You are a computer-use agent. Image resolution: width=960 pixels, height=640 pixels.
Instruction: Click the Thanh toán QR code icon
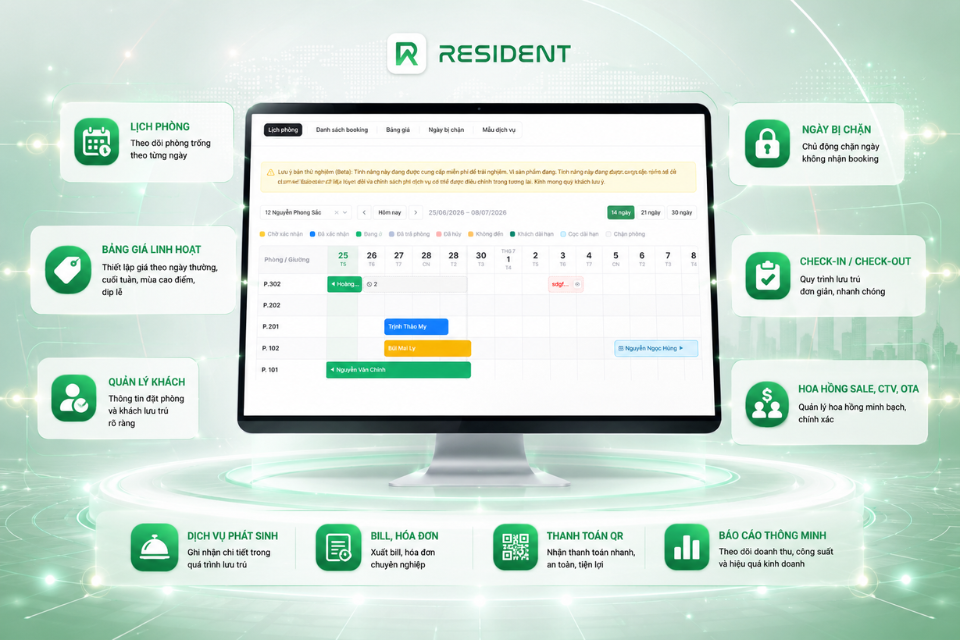click(516, 547)
